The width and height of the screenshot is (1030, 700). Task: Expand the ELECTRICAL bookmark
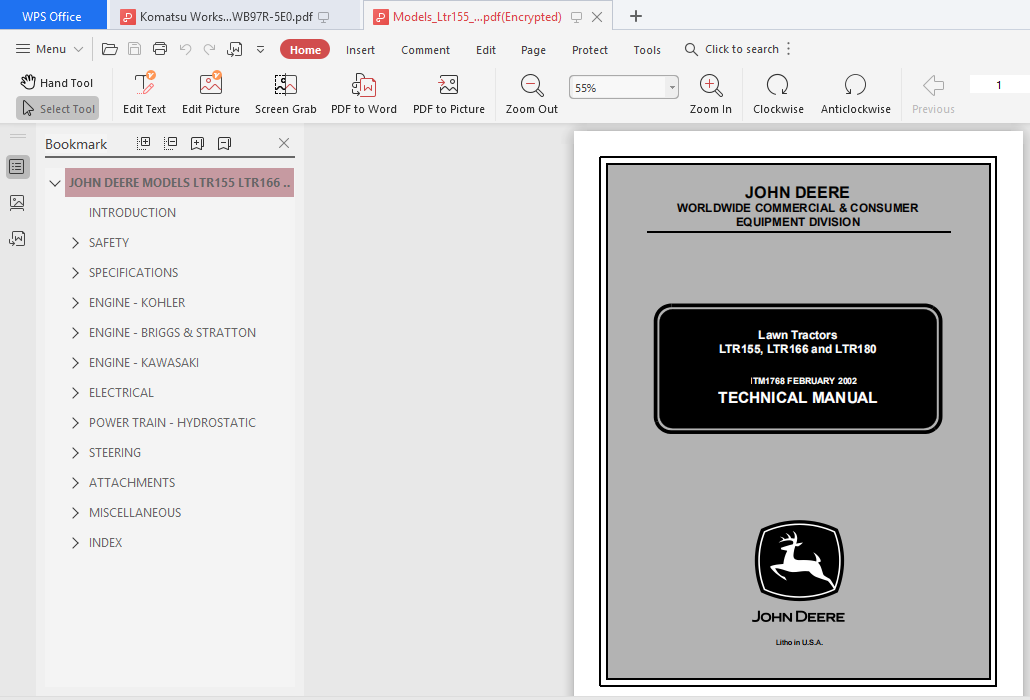click(76, 393)
